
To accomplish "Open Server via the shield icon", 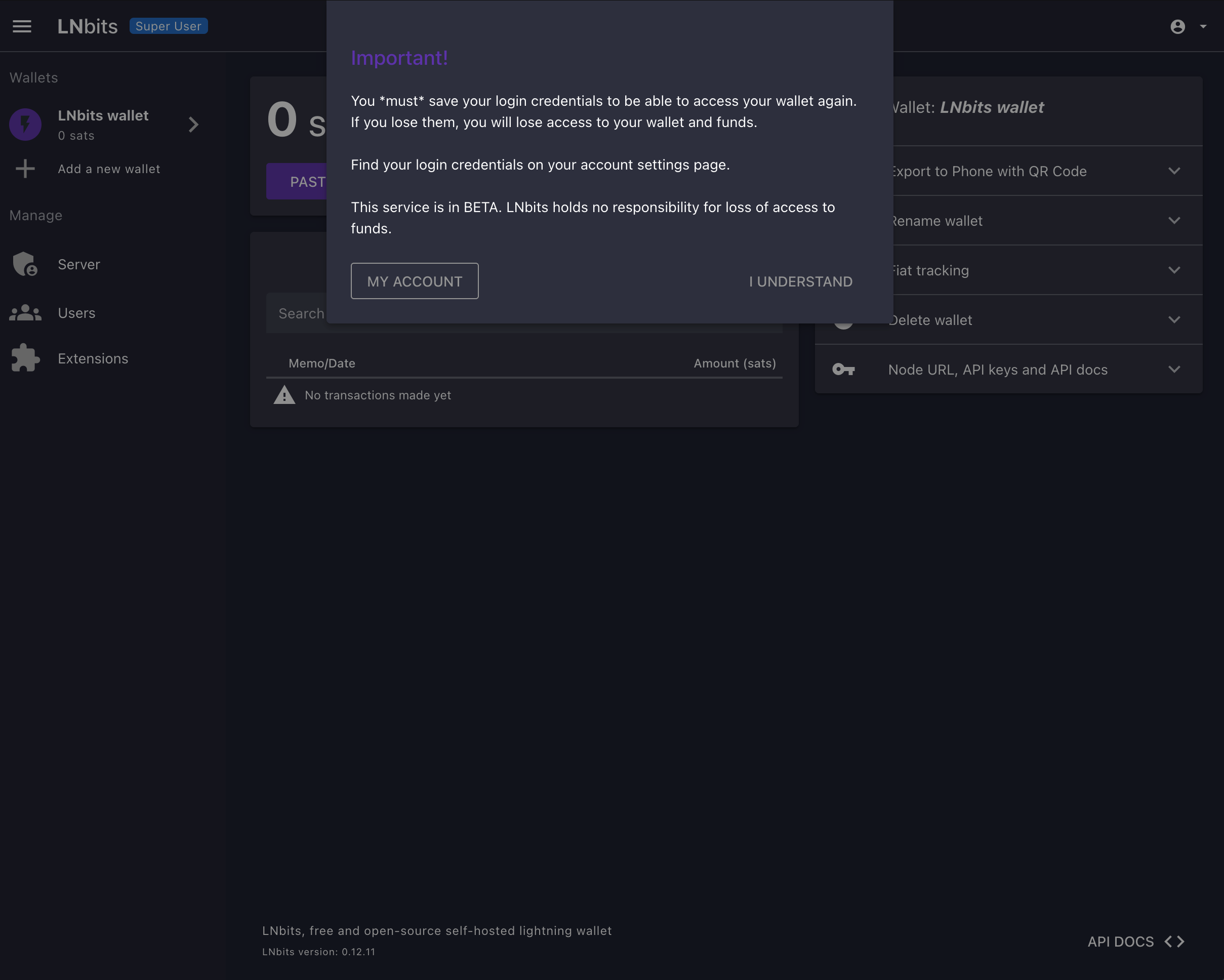I will click(x=25, y=264).
